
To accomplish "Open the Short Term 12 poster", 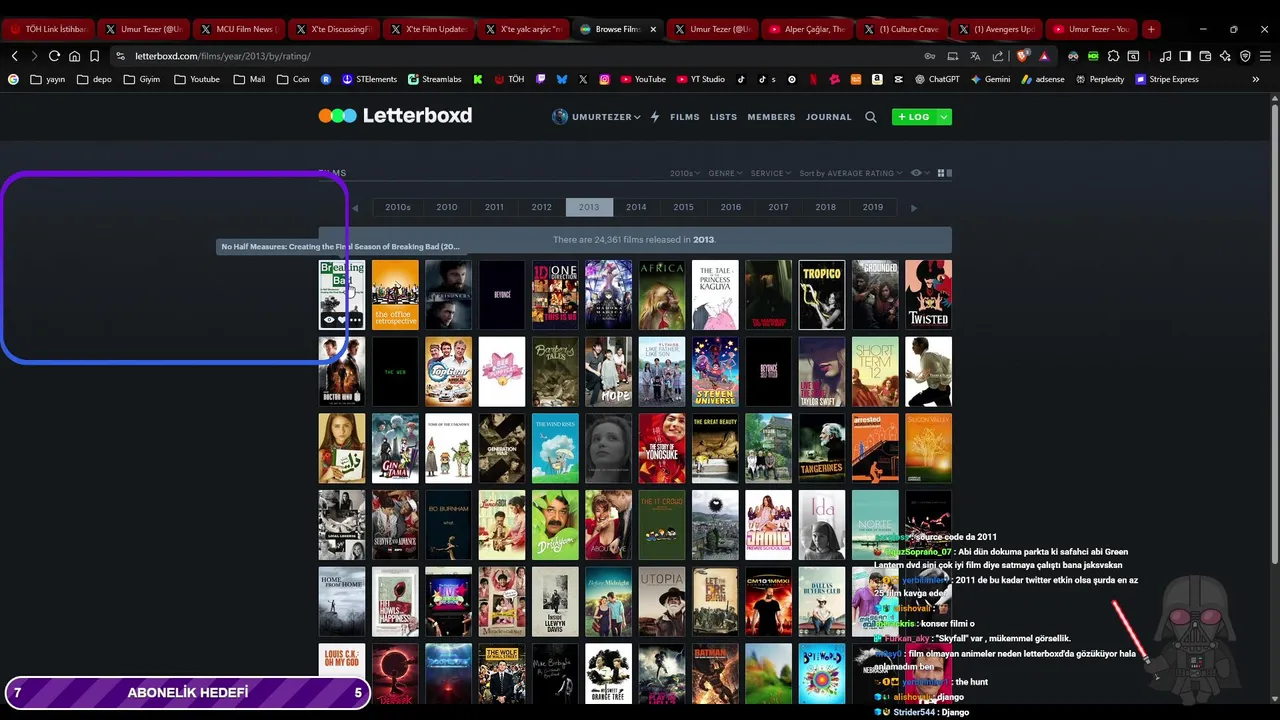I will 875,371.
